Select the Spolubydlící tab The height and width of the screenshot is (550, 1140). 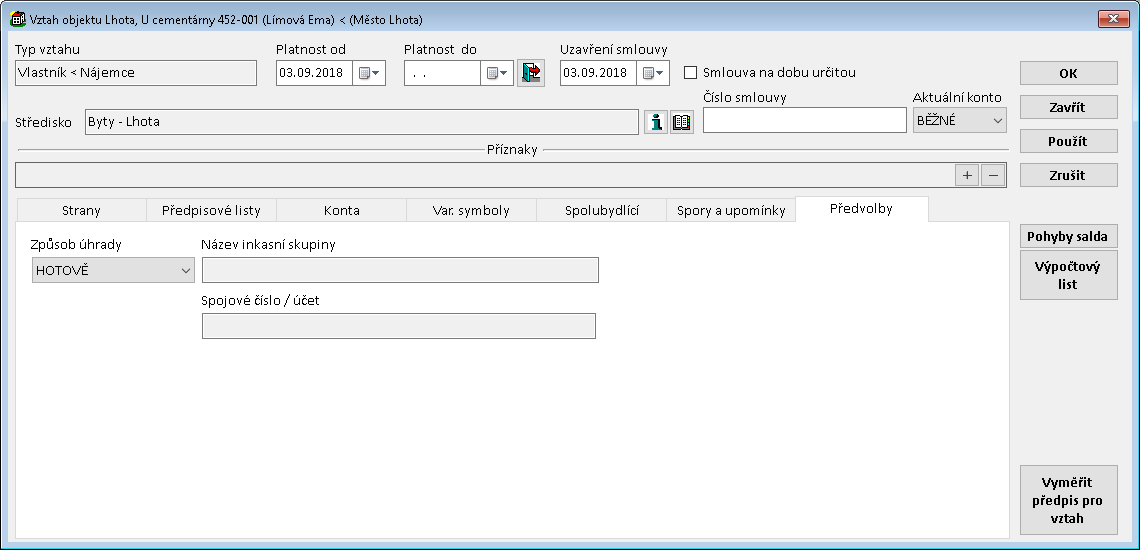601,210
